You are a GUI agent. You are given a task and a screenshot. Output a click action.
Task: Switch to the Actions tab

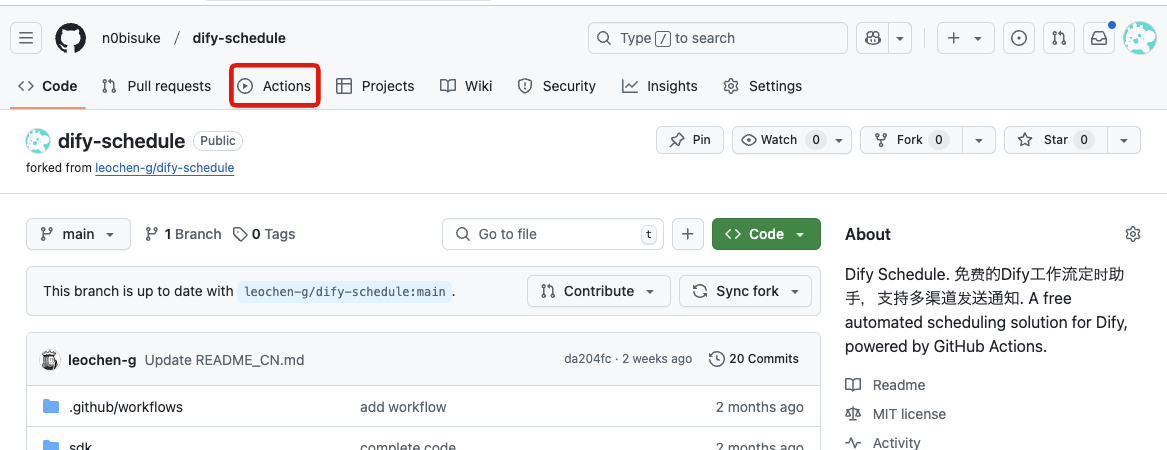pos(275,86)
